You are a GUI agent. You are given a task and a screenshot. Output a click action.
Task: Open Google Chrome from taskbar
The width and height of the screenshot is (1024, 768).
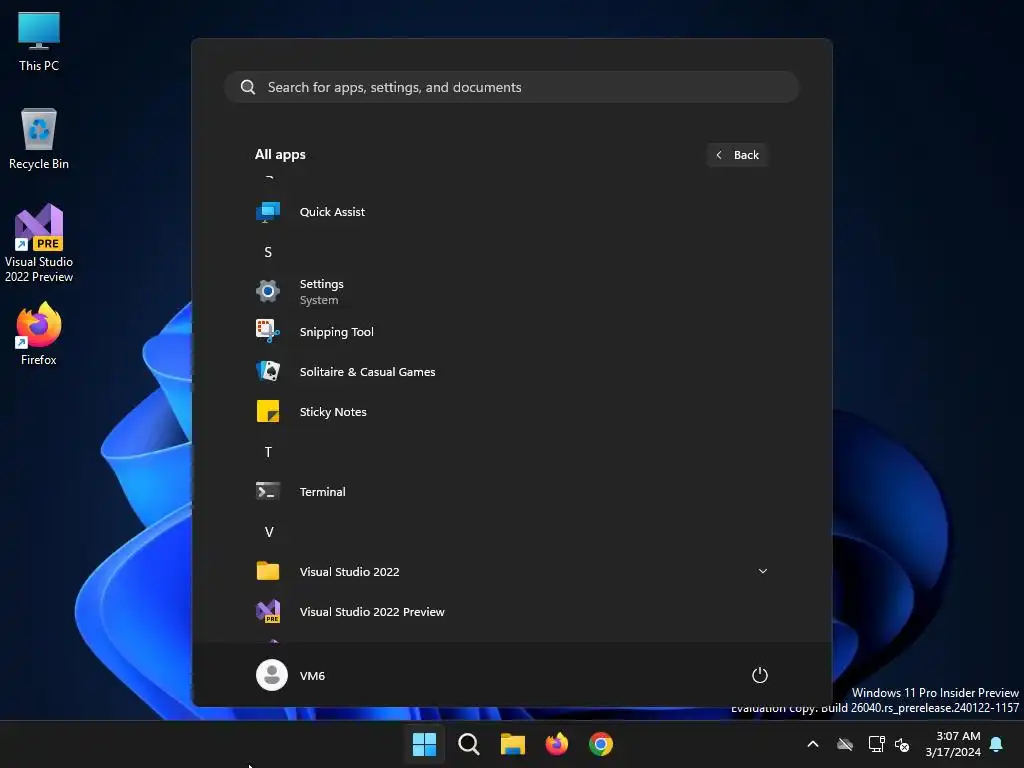(x=601, y=744)
